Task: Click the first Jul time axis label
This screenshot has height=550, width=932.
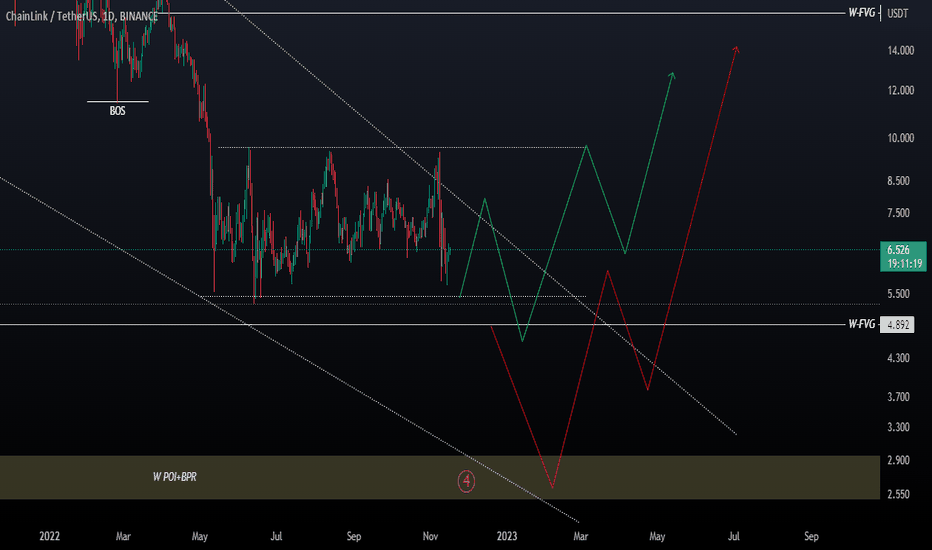Action: (x=276, y=536)
